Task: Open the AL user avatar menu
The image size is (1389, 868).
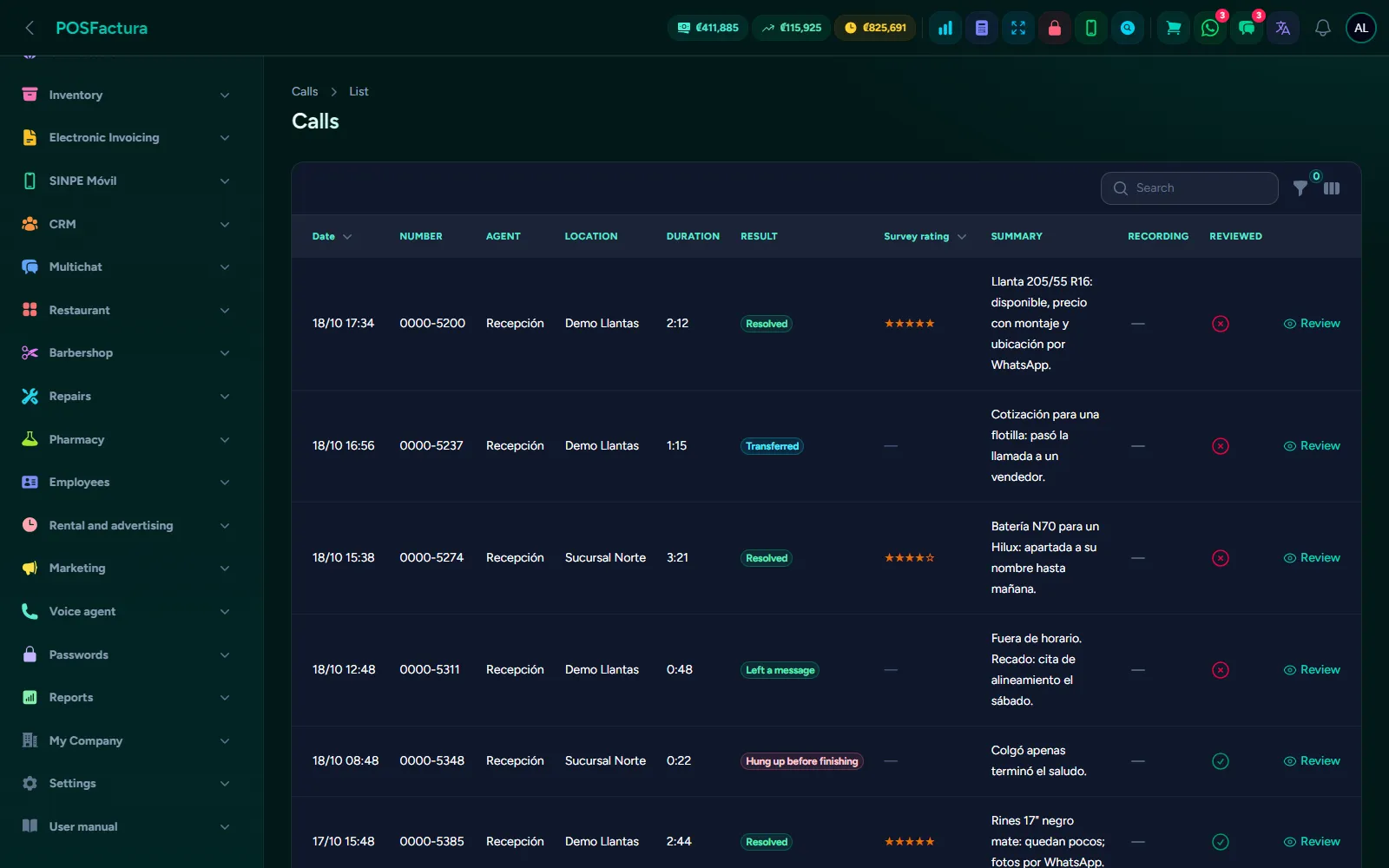Action: [x=1361, y=28]
